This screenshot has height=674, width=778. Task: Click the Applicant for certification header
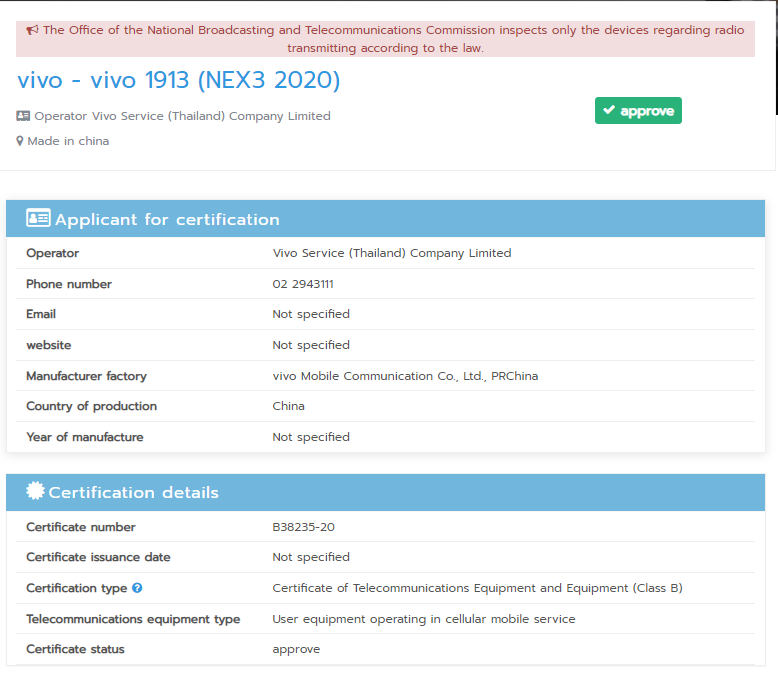tap(386, 218)
